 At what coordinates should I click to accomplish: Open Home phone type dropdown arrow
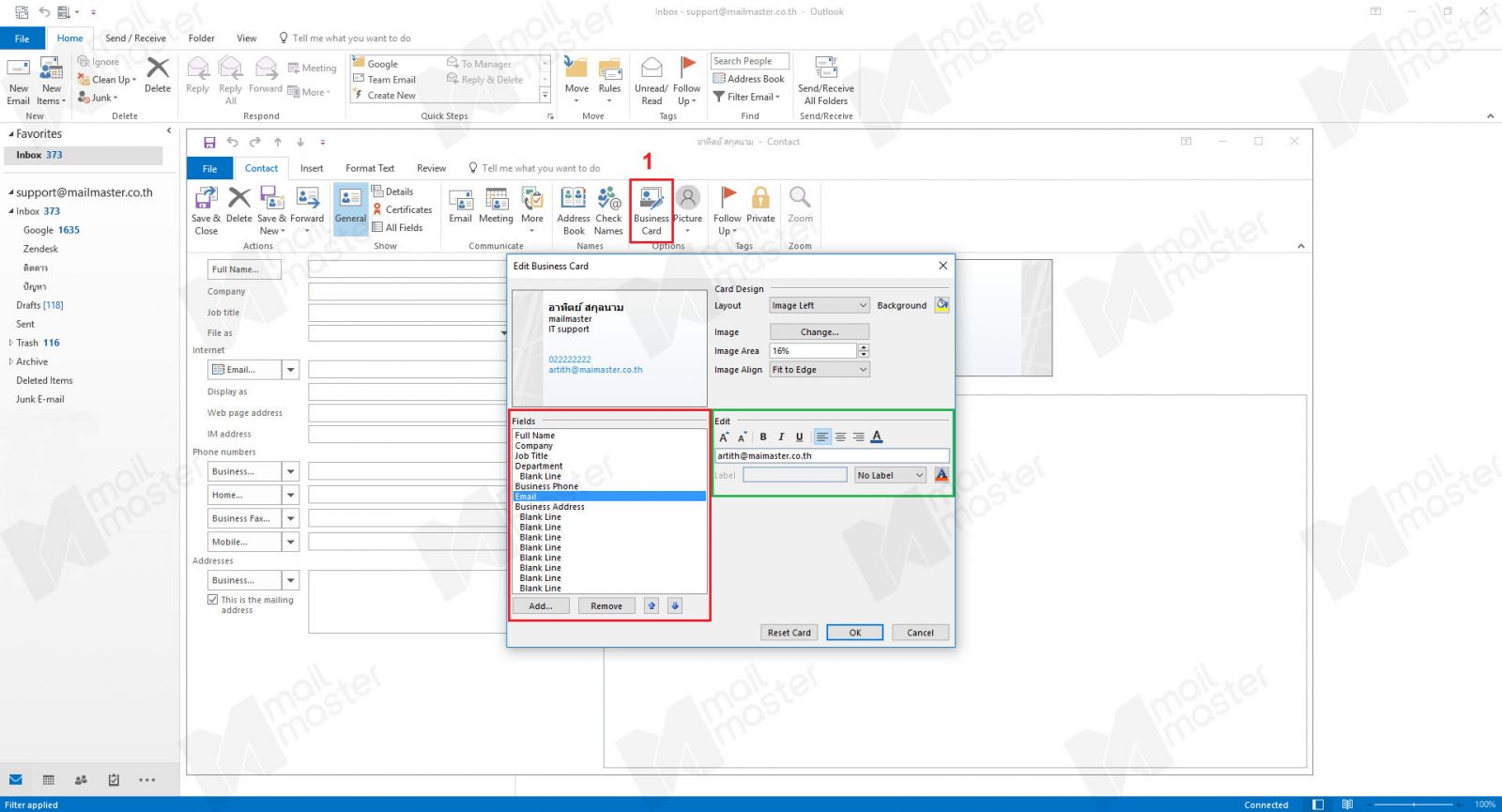[x=291, y=495]
